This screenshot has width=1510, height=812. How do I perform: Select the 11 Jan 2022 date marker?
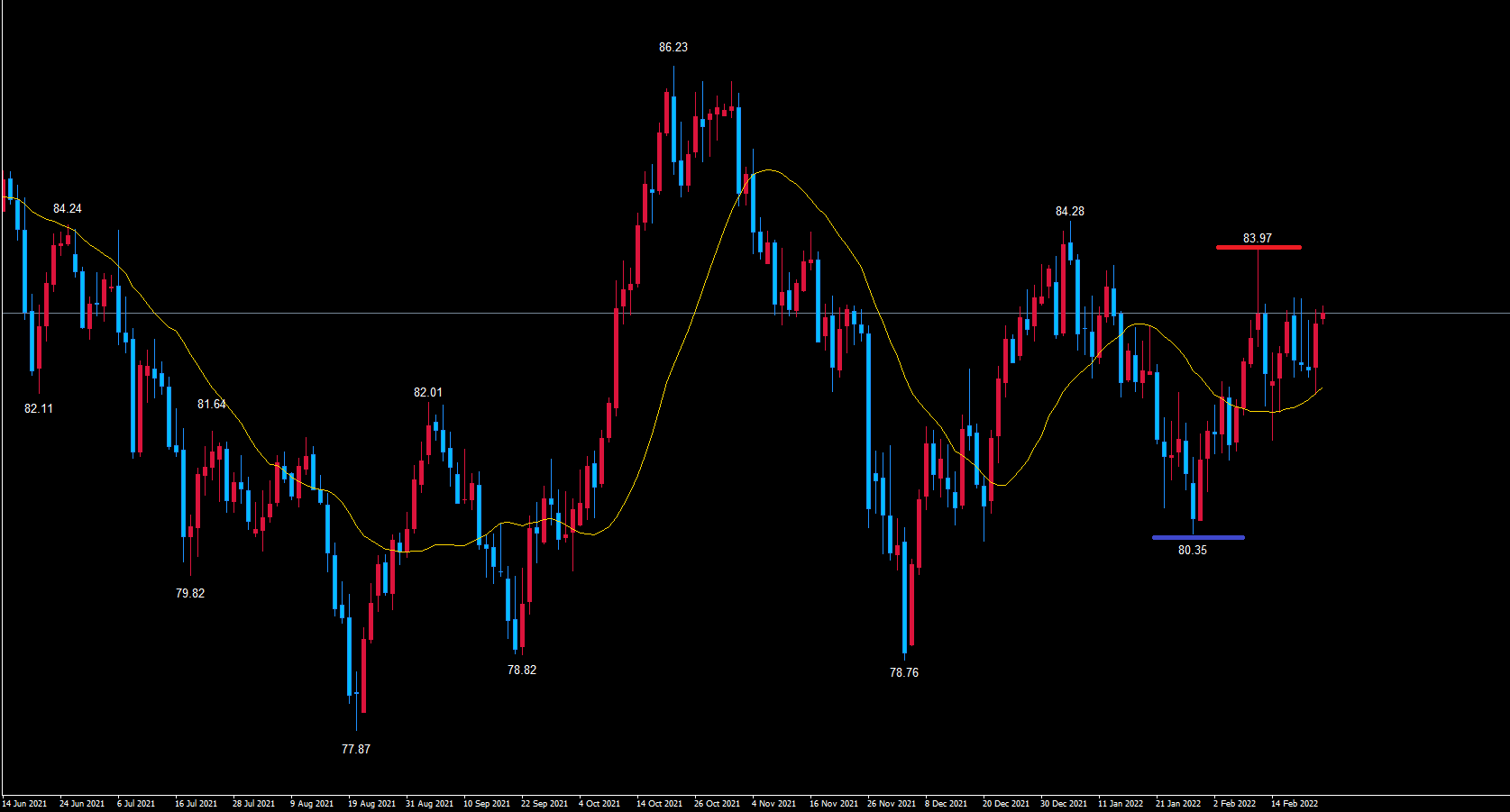pyautogui.click(x=1120, y=803)
